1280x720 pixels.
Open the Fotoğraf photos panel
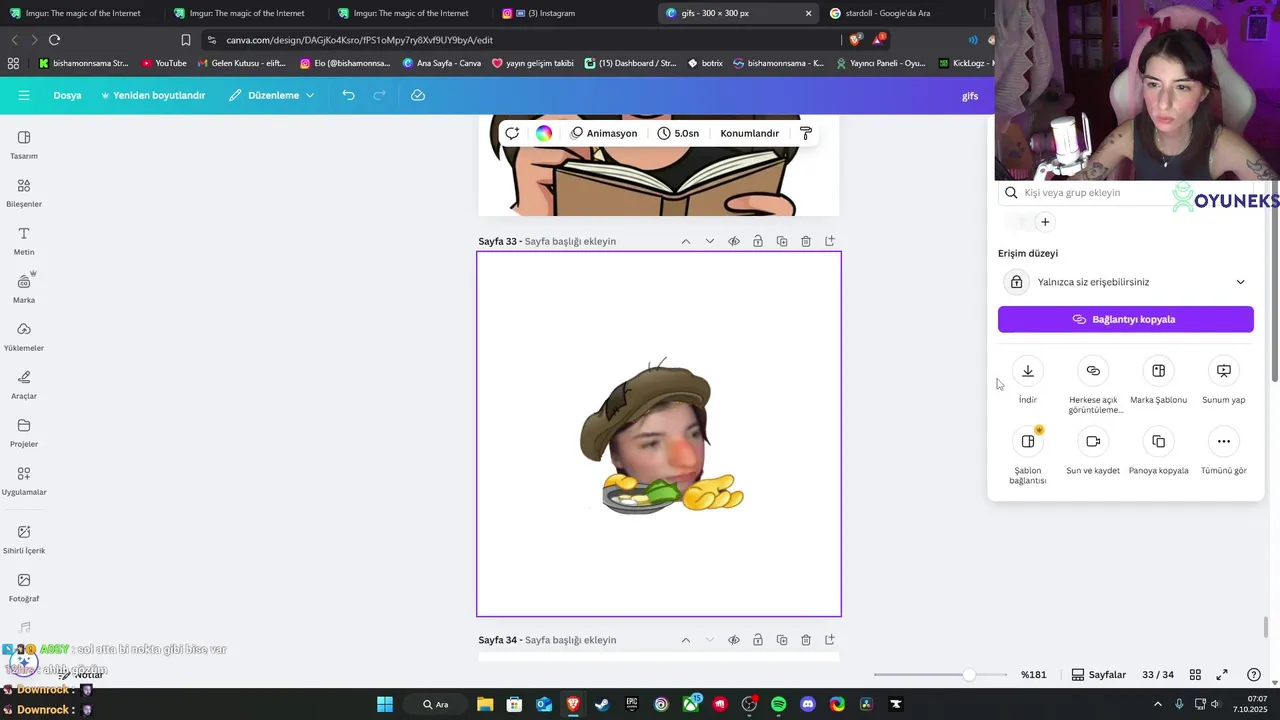coord(24,588)
